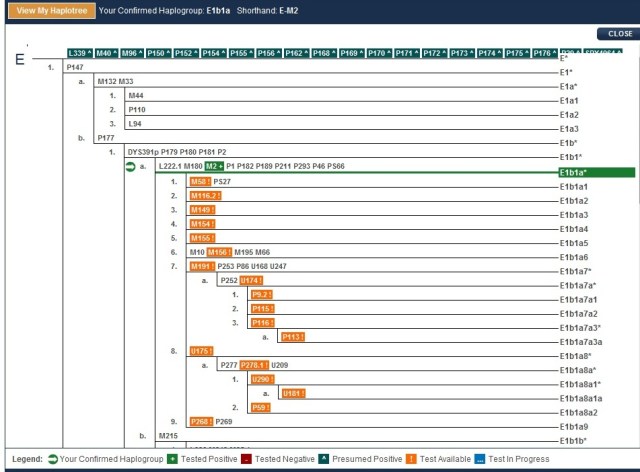Select the M116.2 orange SNP marker
The image size is (640, 472).
[205, 196]
